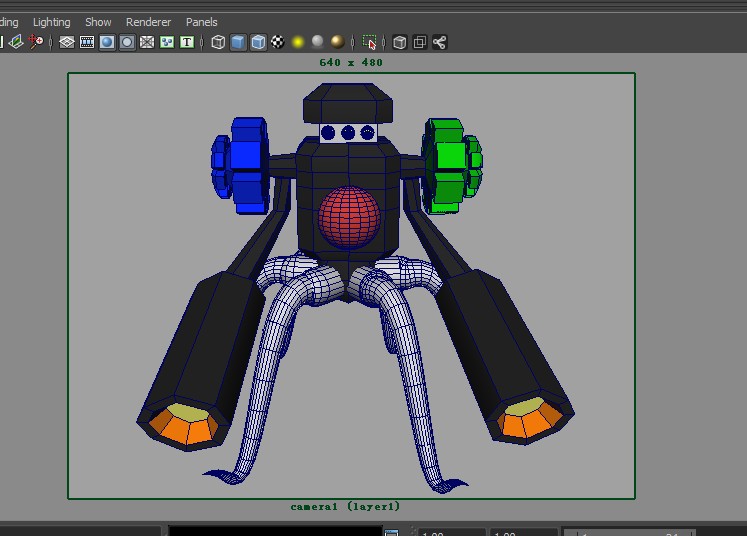Toggle the Safe Title icon

pyautogui.click(x=187, y=42)
